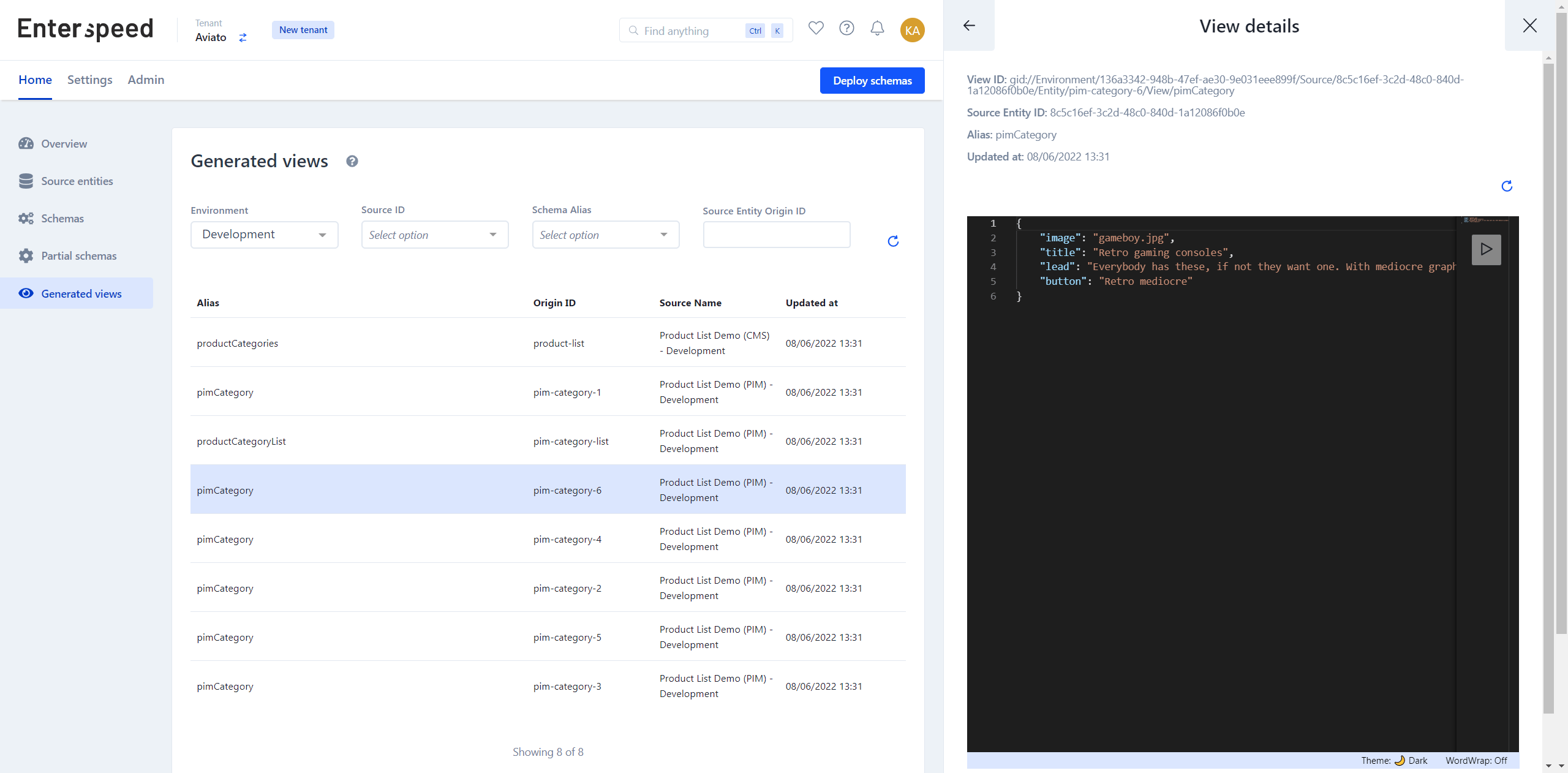Click the Source Entity Origin ID field

(777, 235)
